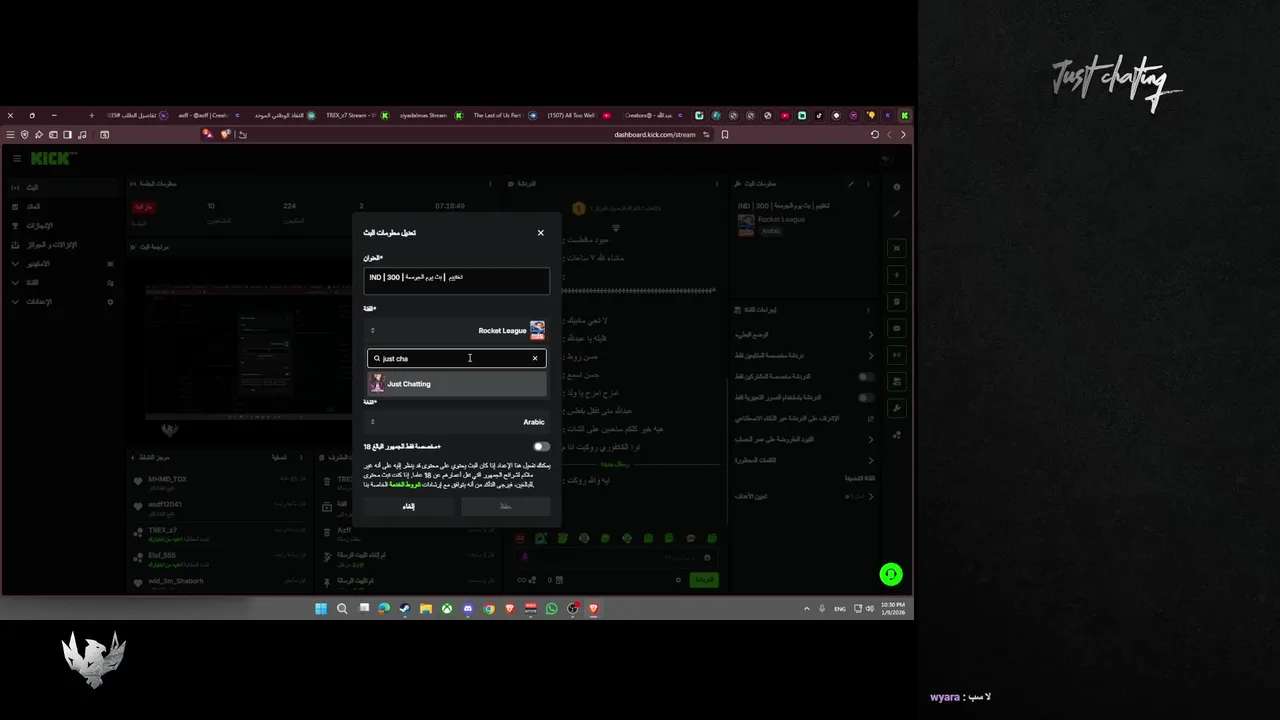Screen dimensions: 1280x720
Task: Click TREX_x7 in the activity feed
Action: (162, 530)
